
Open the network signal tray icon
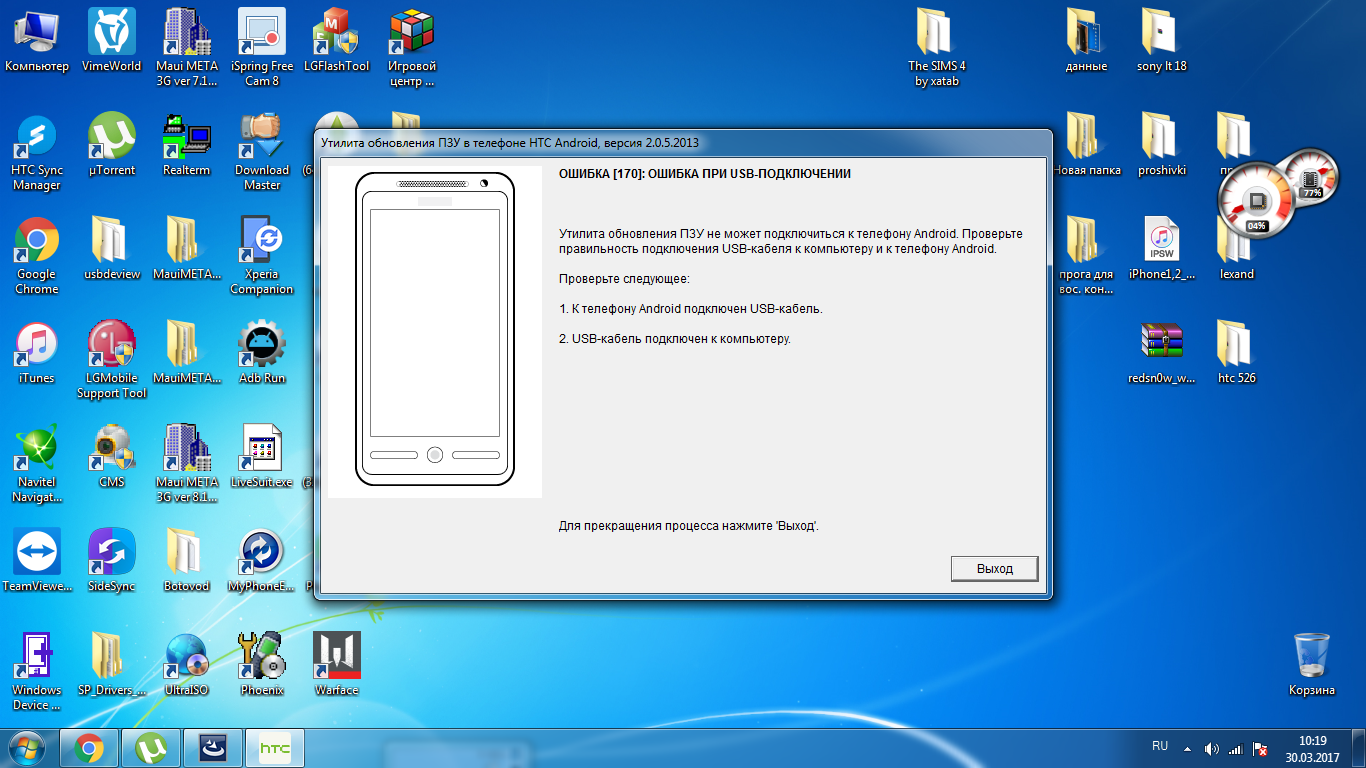[1236, 749]
